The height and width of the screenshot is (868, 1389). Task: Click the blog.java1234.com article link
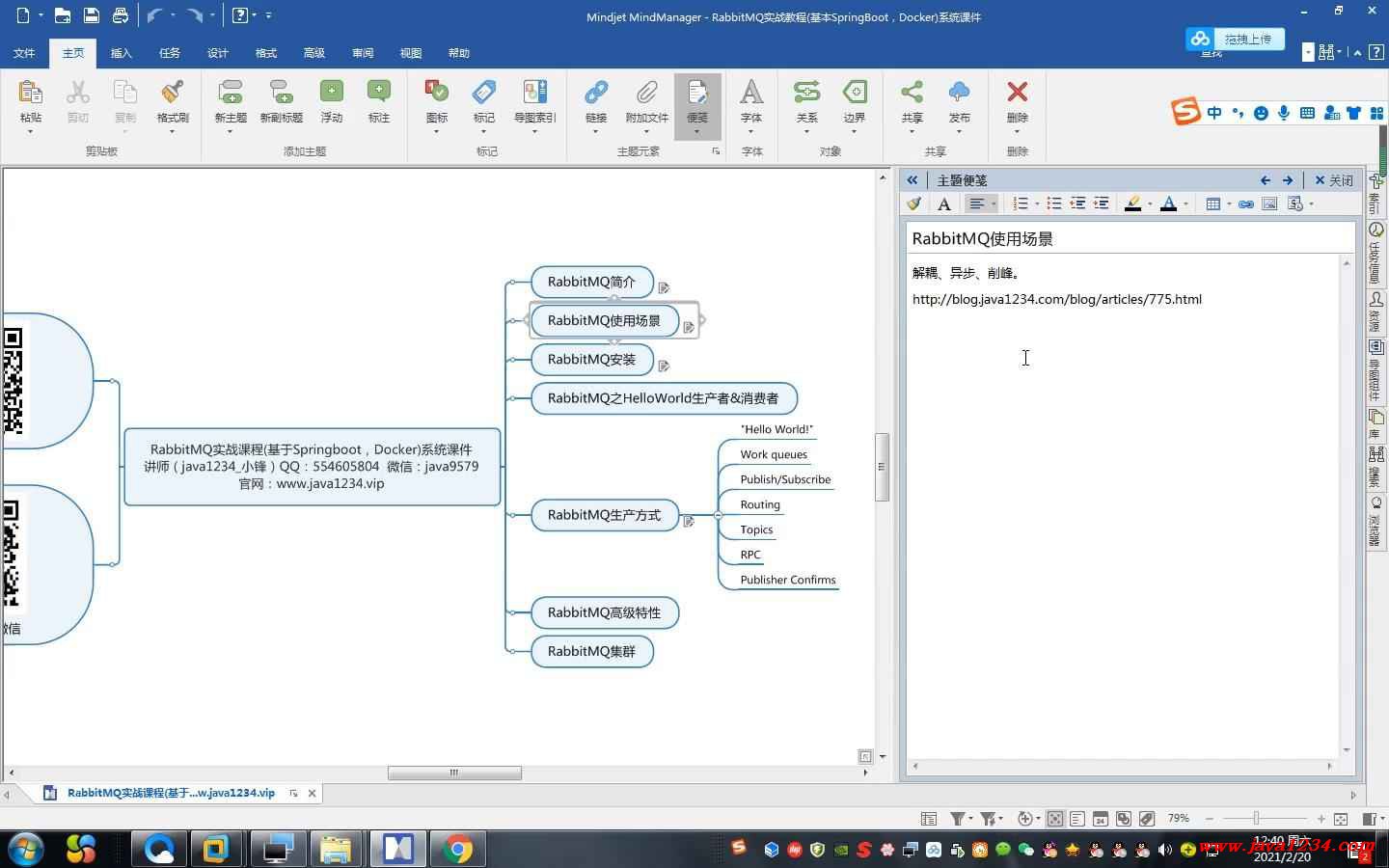click(x=1057, y=299)
